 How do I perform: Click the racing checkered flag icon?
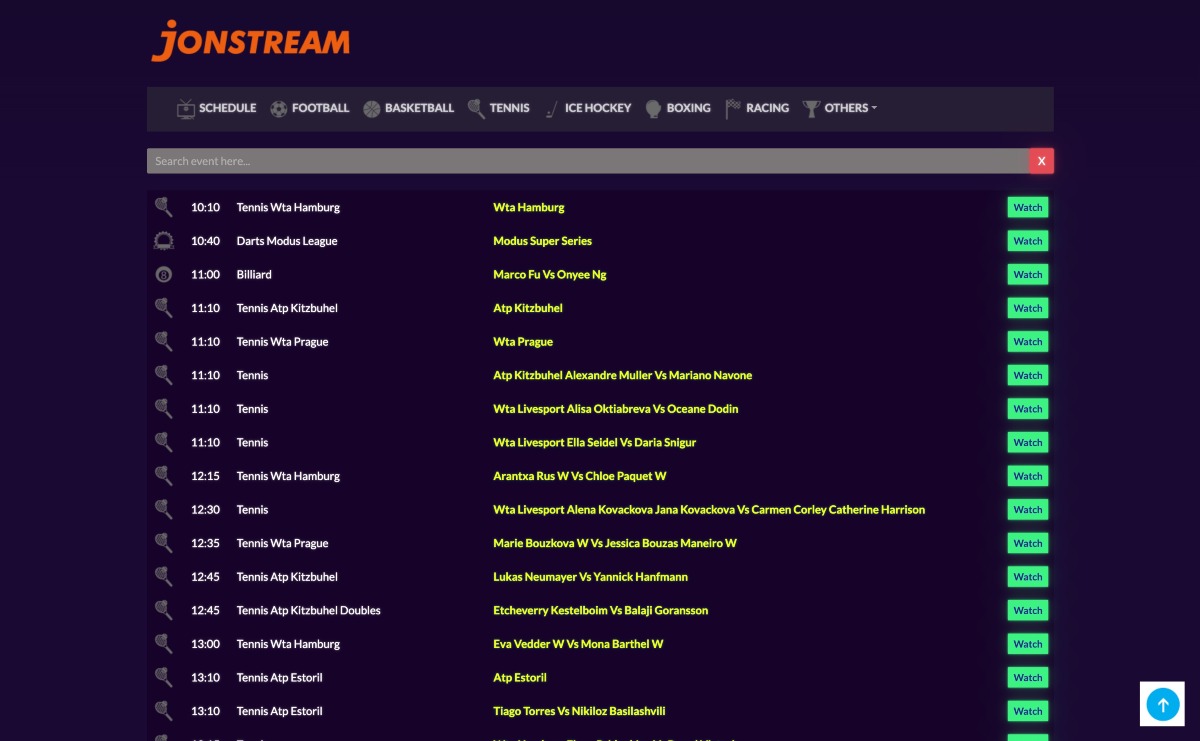point(733,108)
